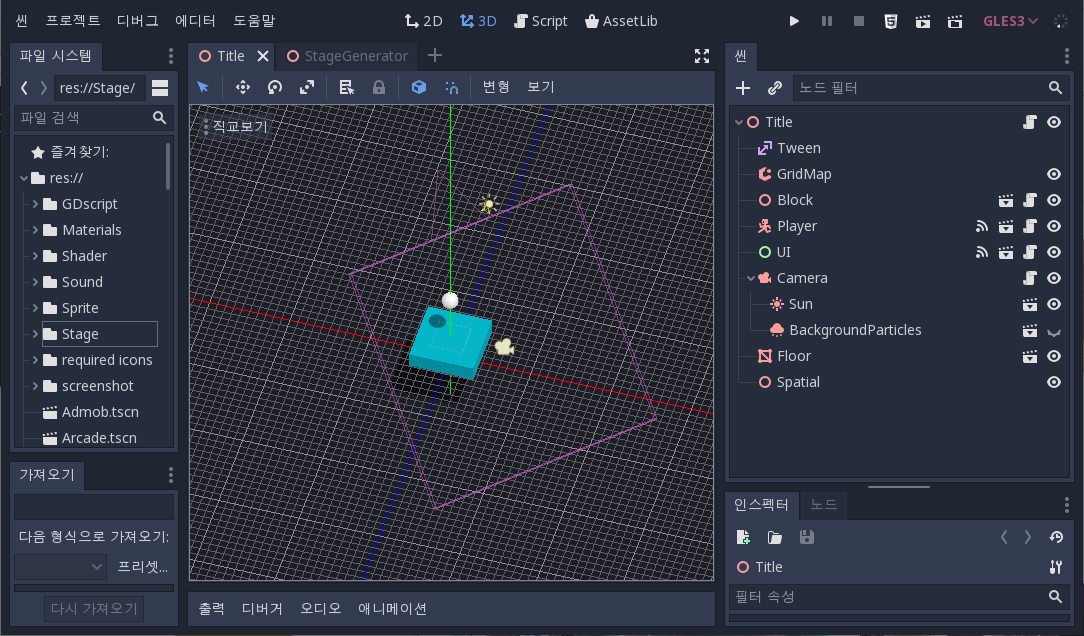This screenshot has width=1084, height=636.
Task: Open the list selectable nodes tool
Action: (x=346, y=87)
